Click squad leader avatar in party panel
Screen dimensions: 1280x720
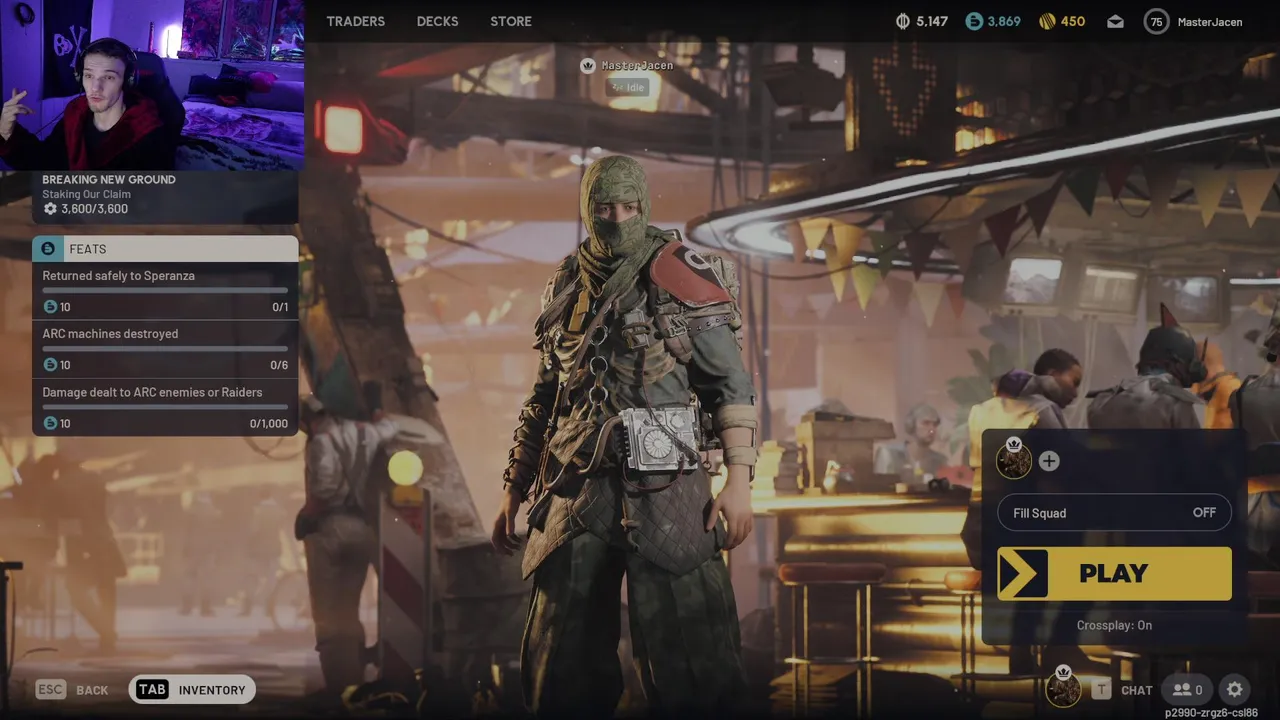click(1014, 461)
